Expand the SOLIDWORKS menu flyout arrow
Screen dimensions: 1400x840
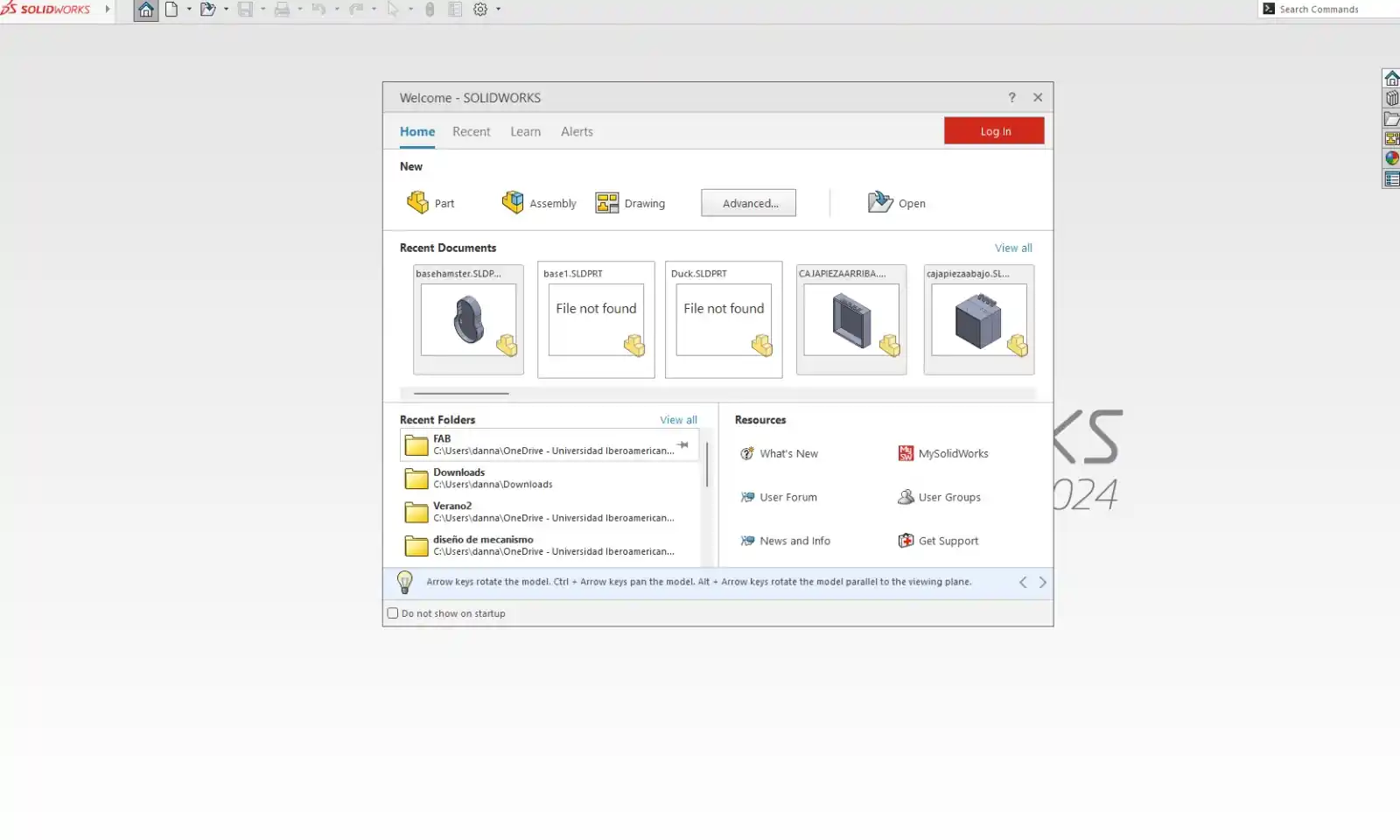pos(108,10)
